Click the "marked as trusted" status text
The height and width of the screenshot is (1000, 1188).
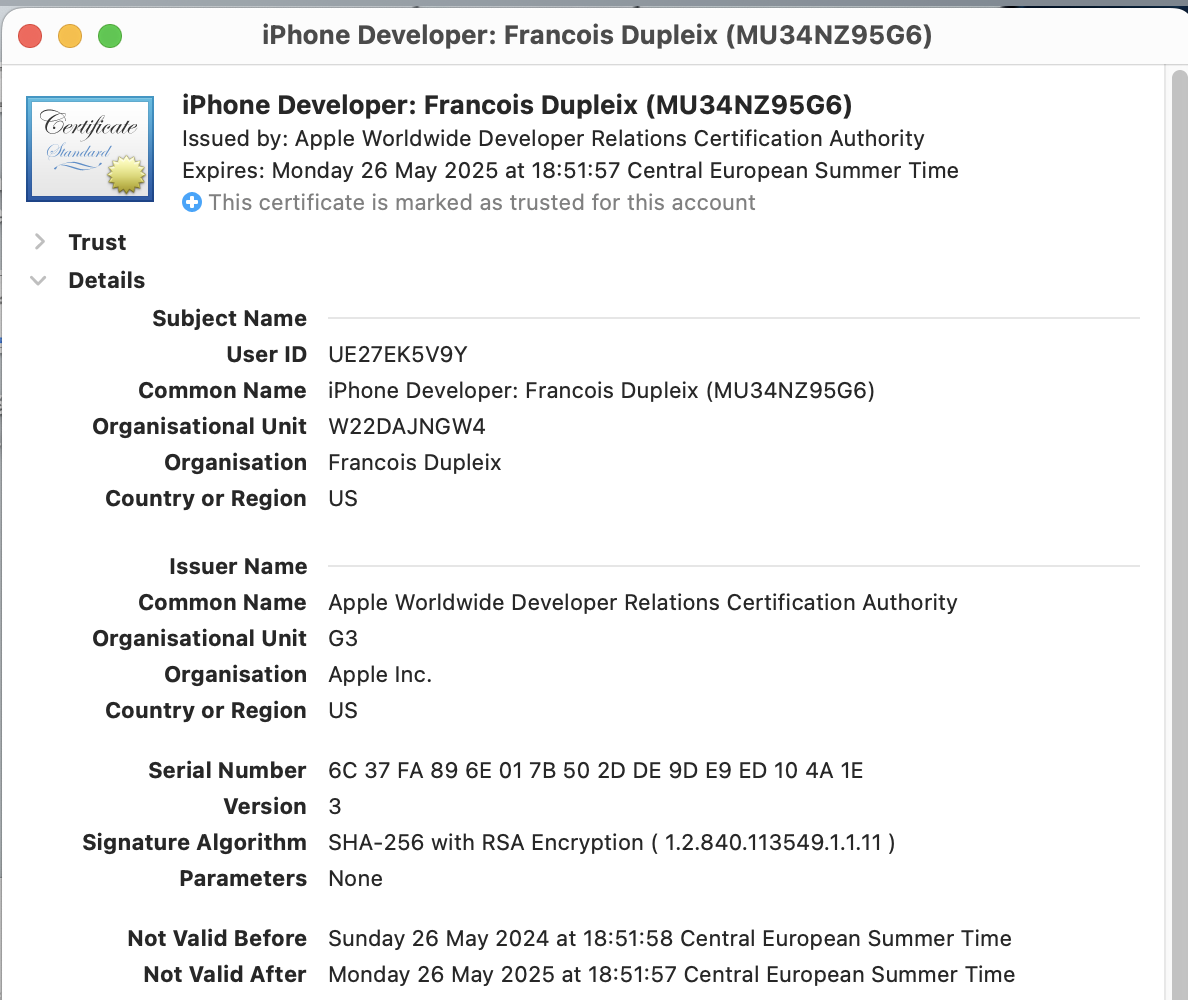click(x=481, y=202)
